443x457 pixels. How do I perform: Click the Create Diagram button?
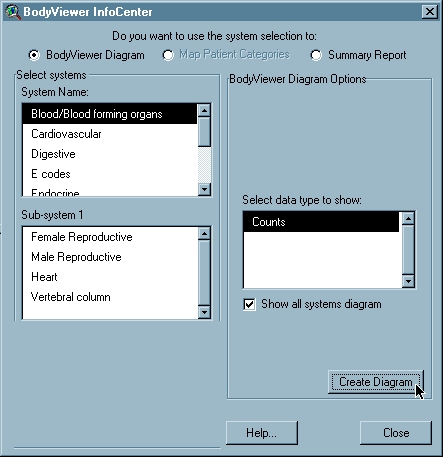point(376,382)
